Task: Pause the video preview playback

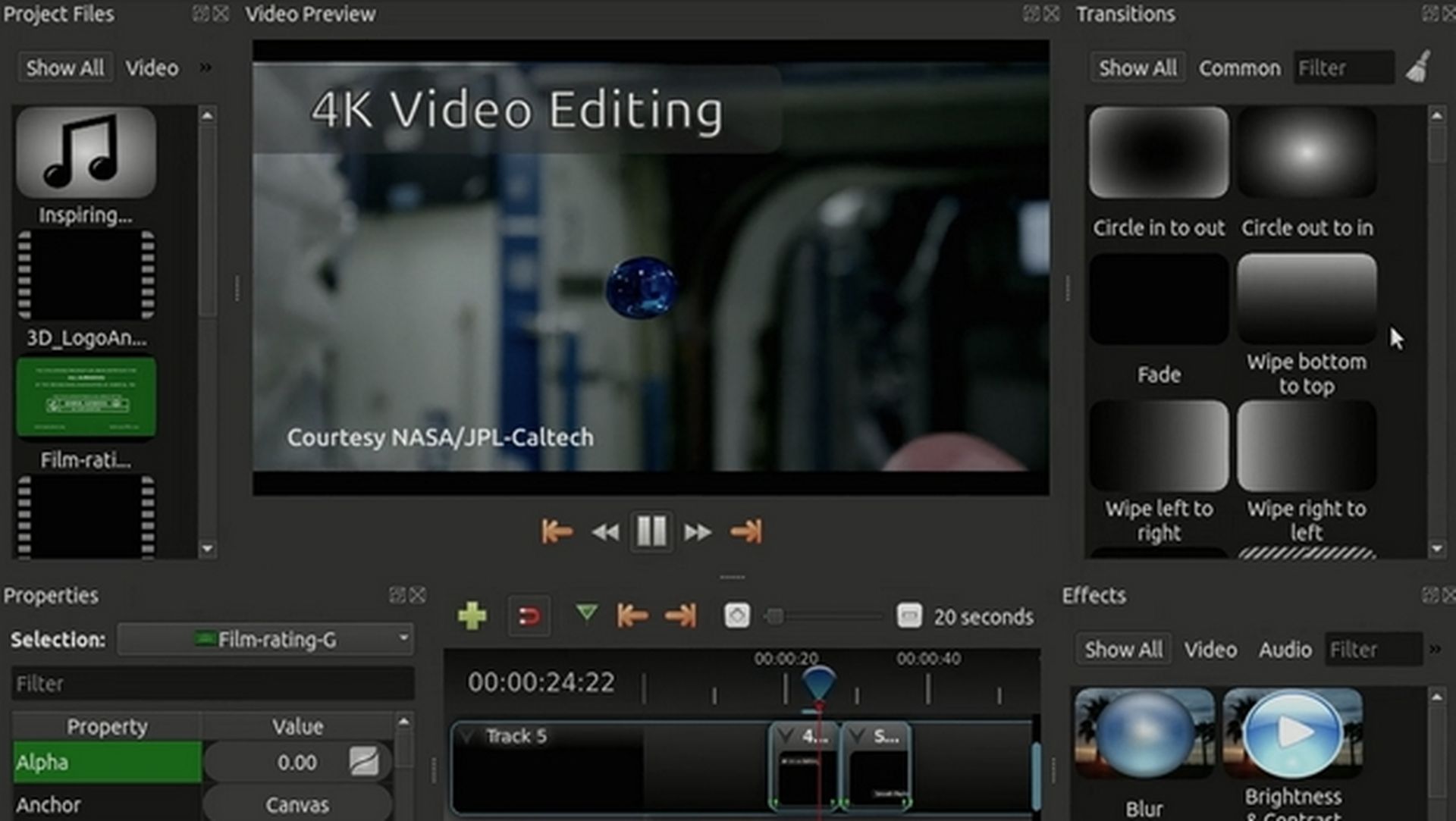Action: [651, 531]
